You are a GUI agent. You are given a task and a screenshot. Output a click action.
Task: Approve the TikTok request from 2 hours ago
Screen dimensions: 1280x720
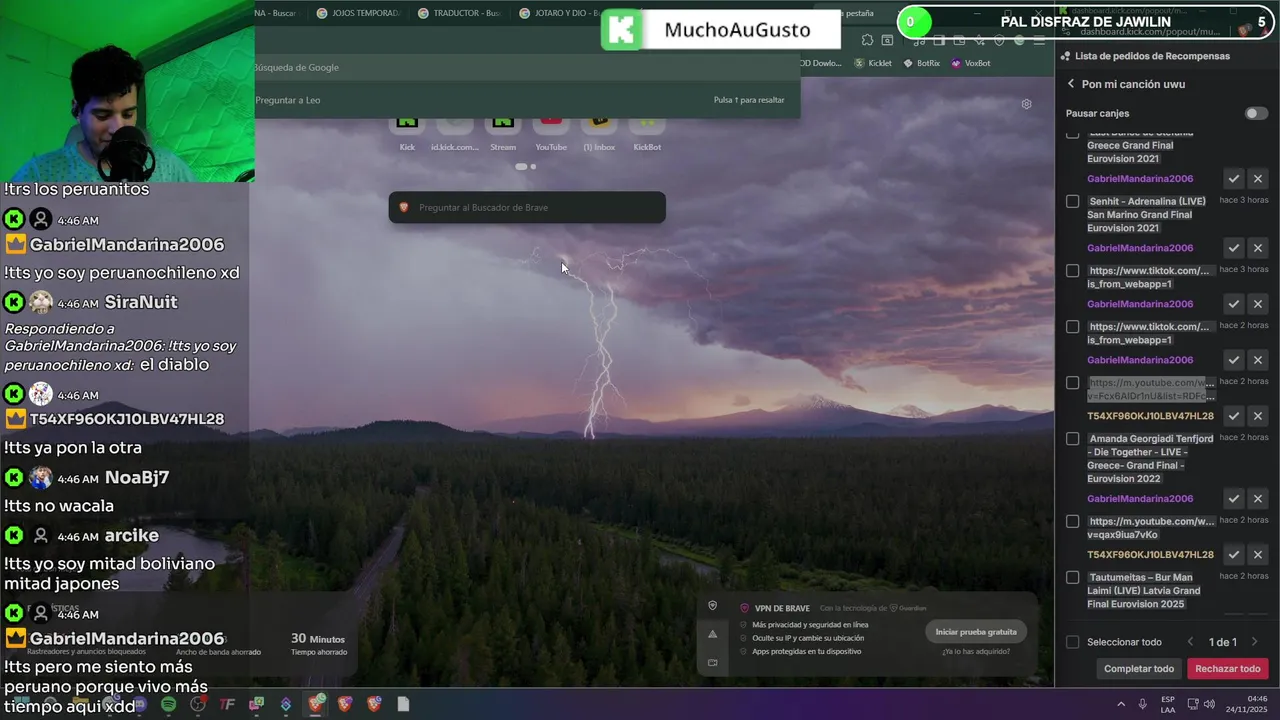(x=1234, y=360)
